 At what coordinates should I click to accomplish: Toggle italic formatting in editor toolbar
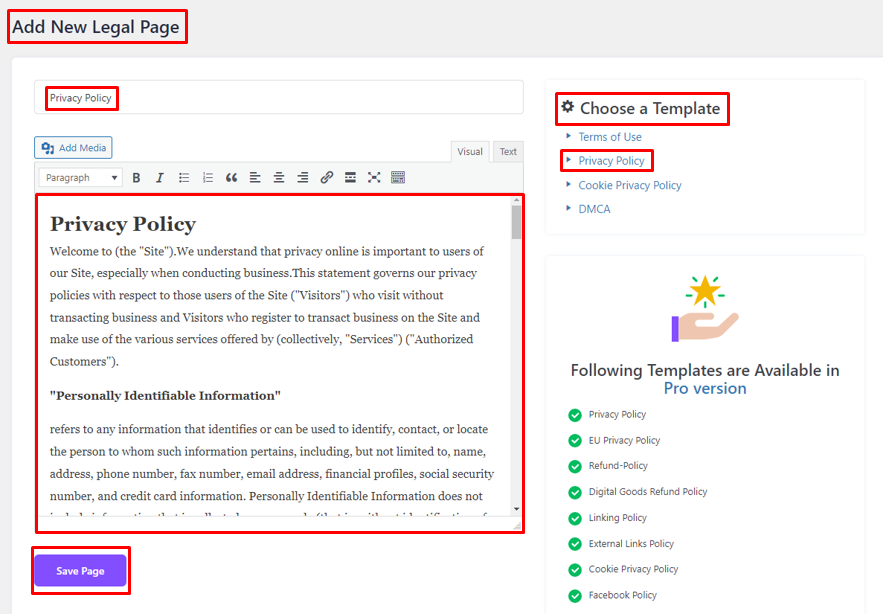point(160,178)
